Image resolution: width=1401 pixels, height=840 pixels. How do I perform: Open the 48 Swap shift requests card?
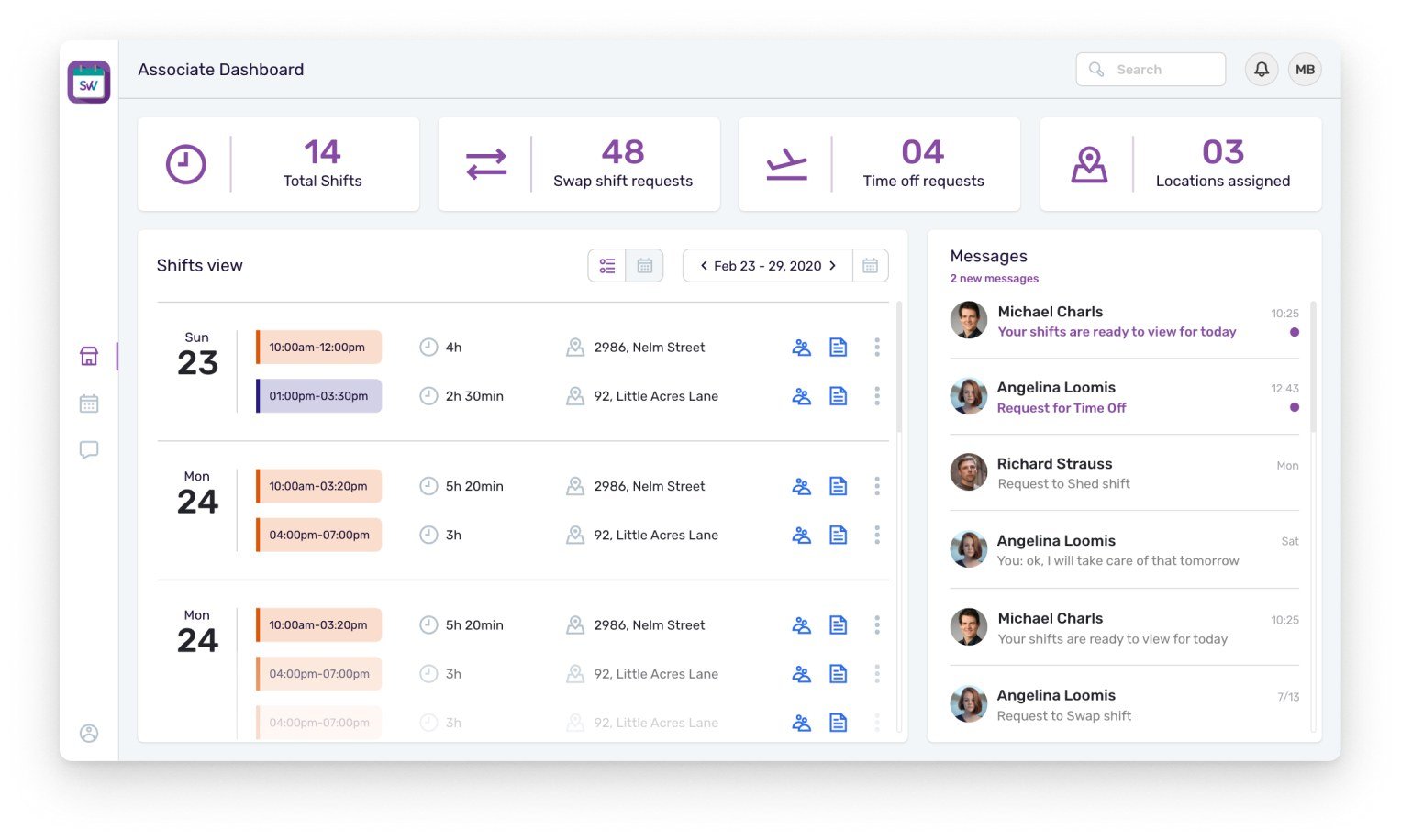pyautogui.click(x=579, y=164)
